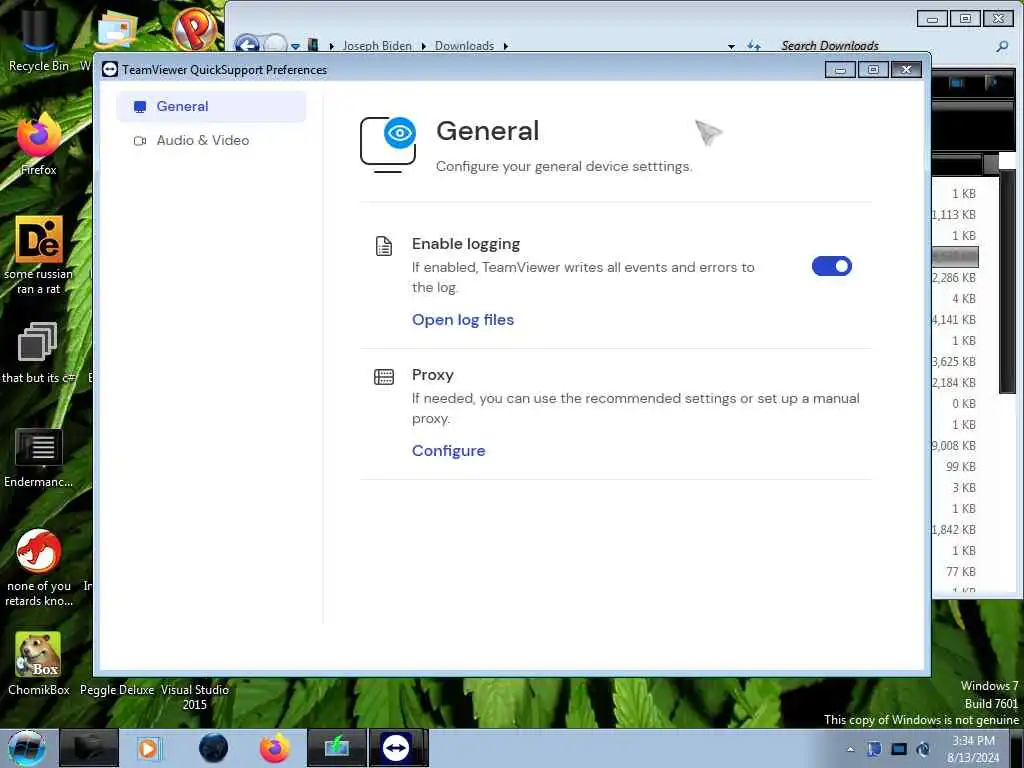The height and width of the screenshot is (768, 1024).
Task: Click the camera icon beside Audio & Video
Action: (x=139, y=140)
